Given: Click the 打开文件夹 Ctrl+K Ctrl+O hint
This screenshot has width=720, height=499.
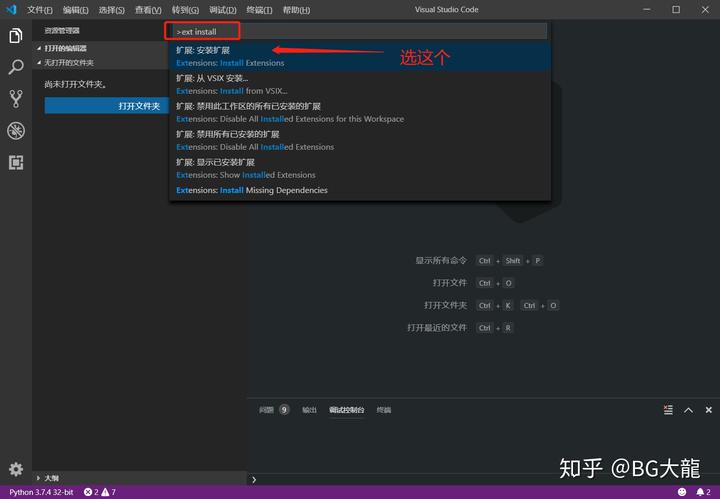Looking at the screenshot, I should (x=491, y=305).
